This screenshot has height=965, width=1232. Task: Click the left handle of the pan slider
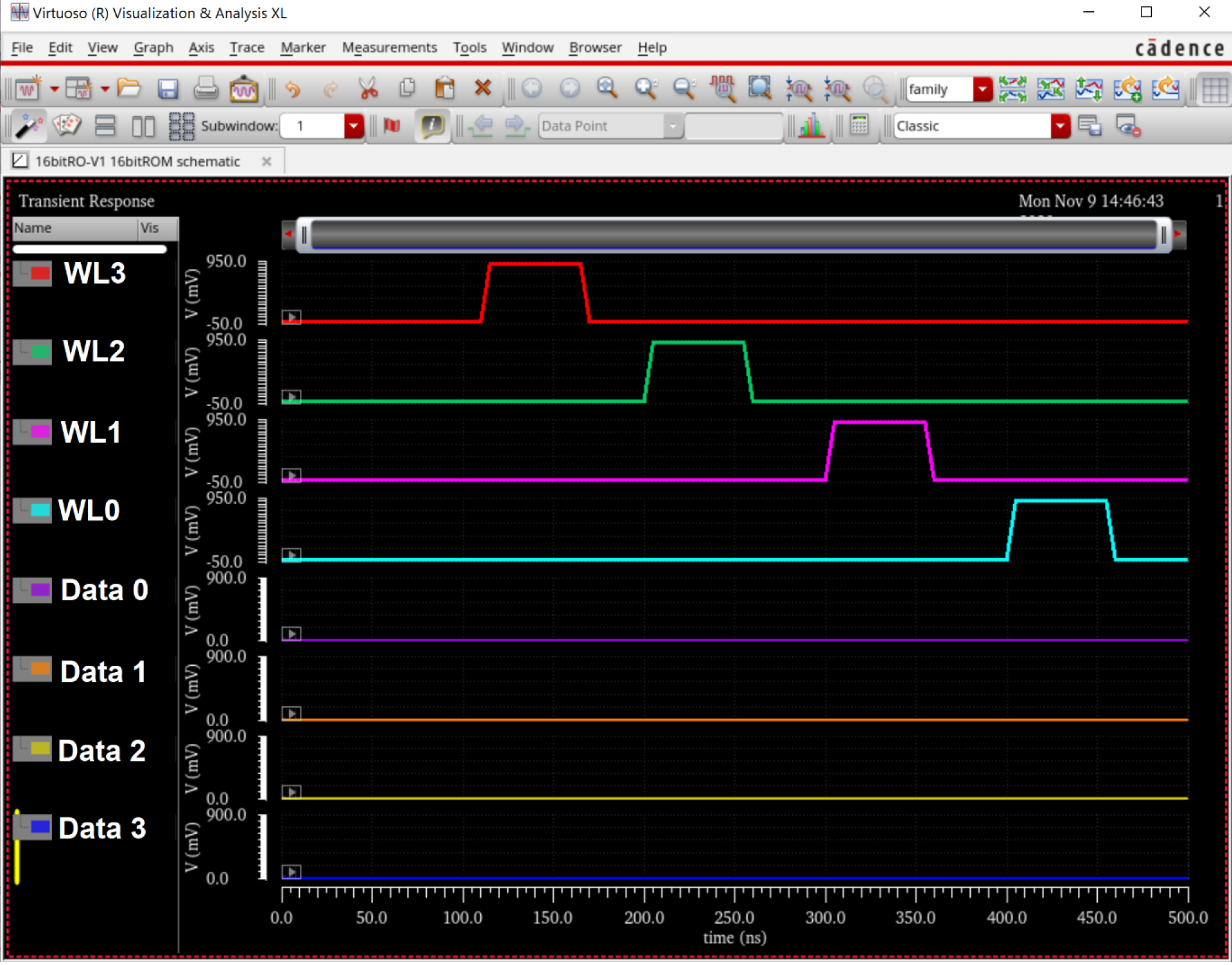(304, 235)
